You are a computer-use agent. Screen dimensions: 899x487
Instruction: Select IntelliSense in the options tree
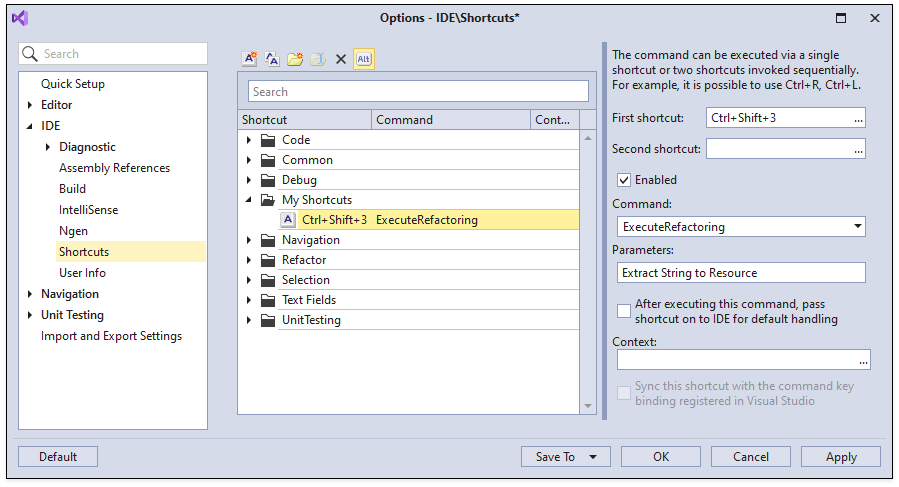(x=88, y=210)
